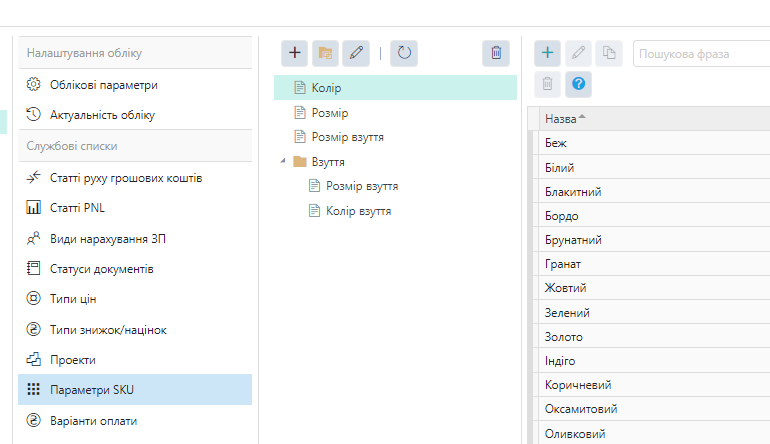Click the add parameter plus icon
The image size is (770, 444).
coord(294,53)
